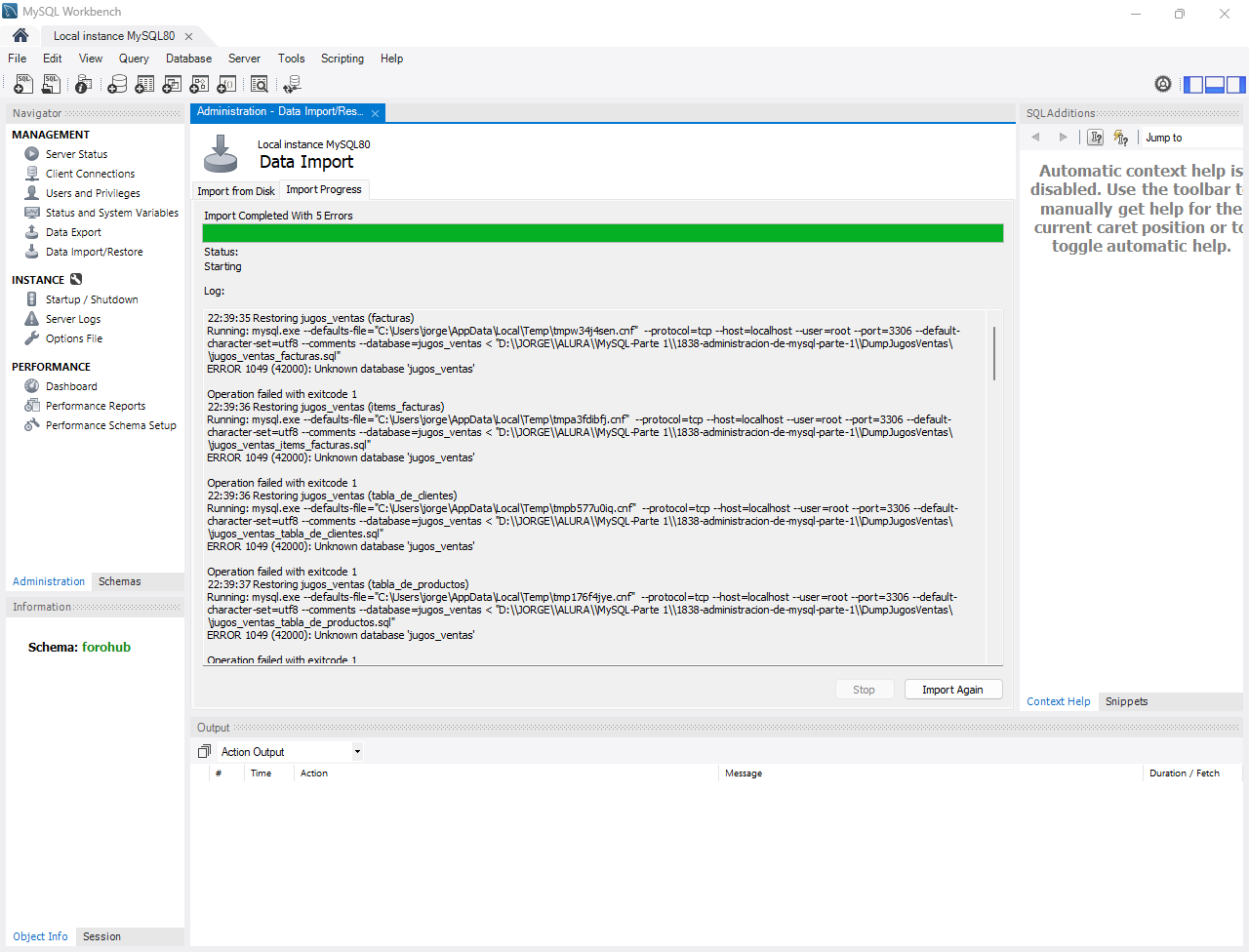
Task: Open Options File in Navigator
Action: tap(74, 338)
